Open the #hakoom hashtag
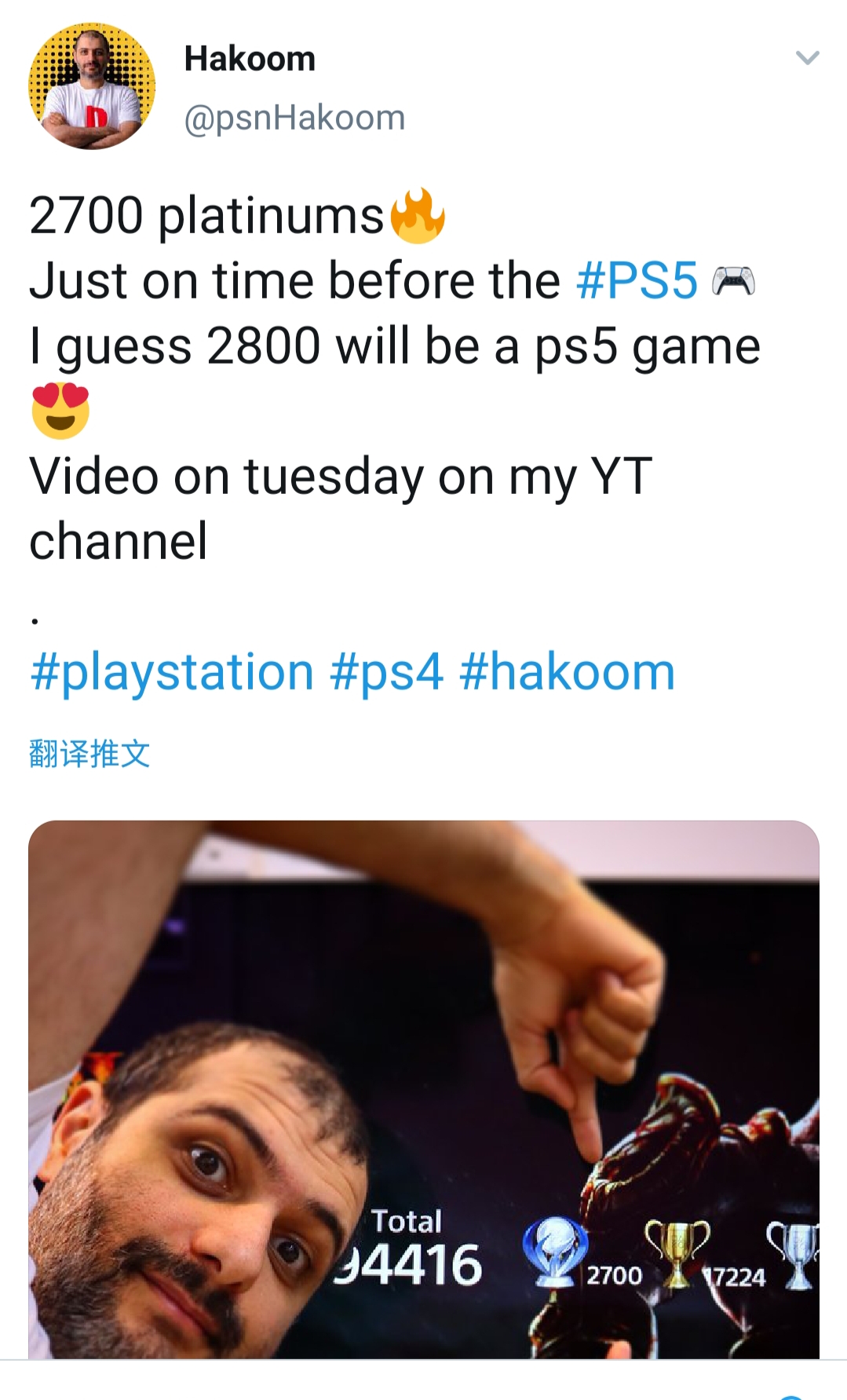Screen dimensions: 847x1400 [567, 672]
